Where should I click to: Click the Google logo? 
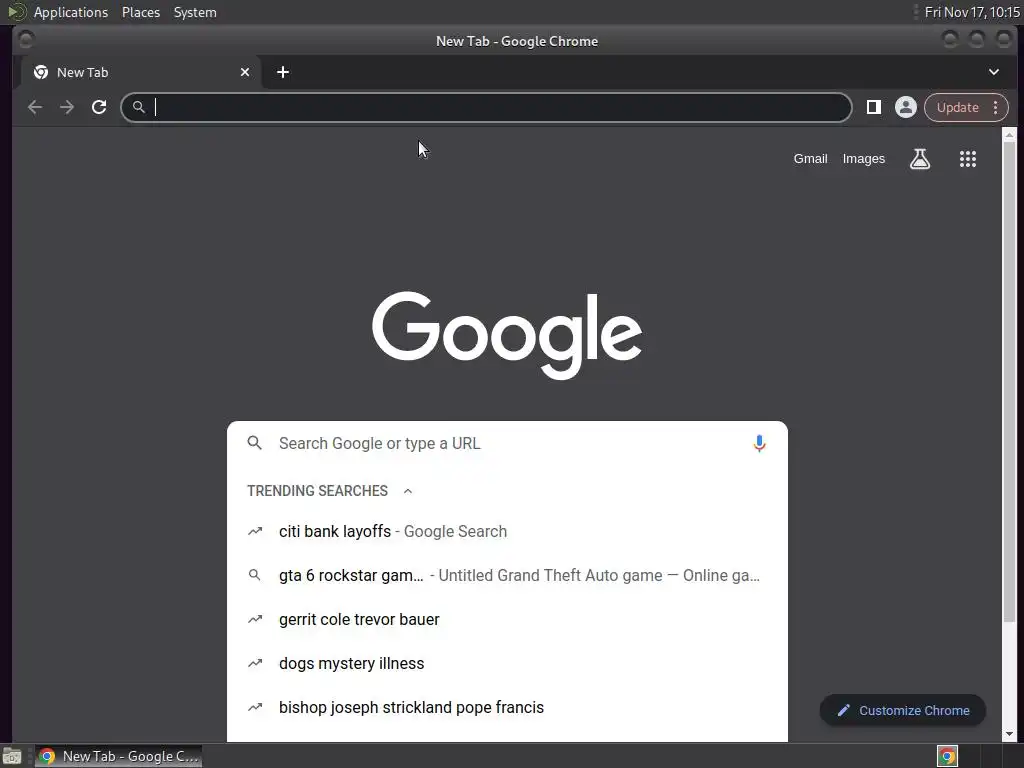pyautogui.click(x=507, y=334)
